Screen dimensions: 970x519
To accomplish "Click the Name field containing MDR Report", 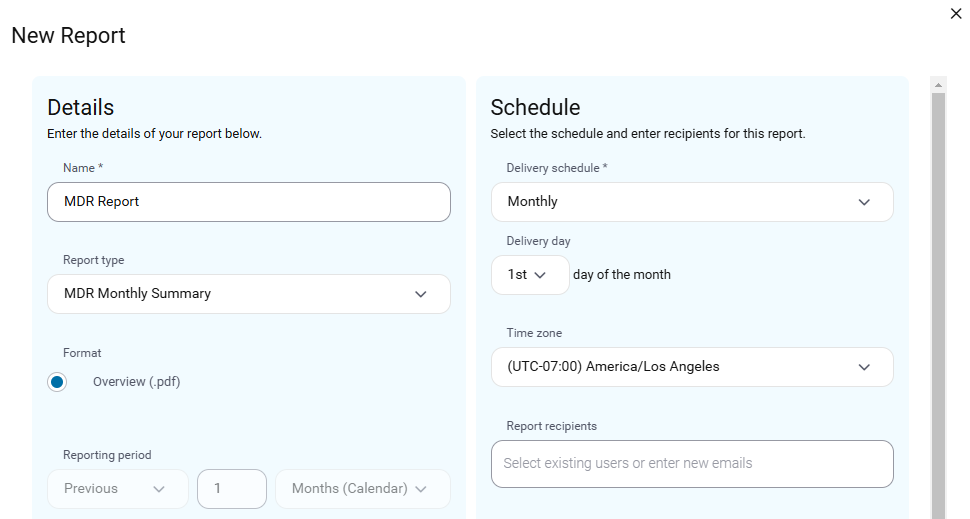I will (249, 202).
